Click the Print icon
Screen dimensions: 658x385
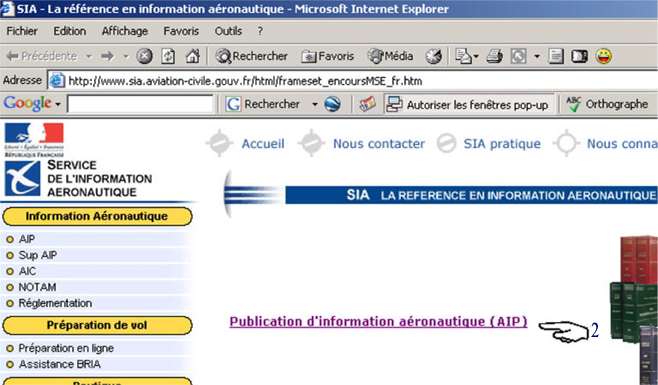(x=494, y=56)
